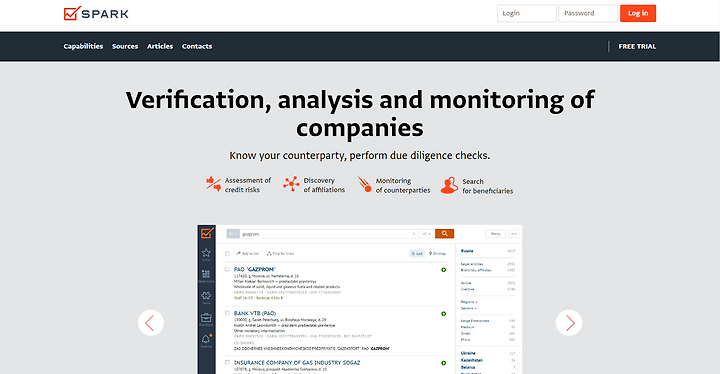Click the orange checkmark logo in preview sidebar
The width and height of the screenshot is (720, 374).
[207, 233]
